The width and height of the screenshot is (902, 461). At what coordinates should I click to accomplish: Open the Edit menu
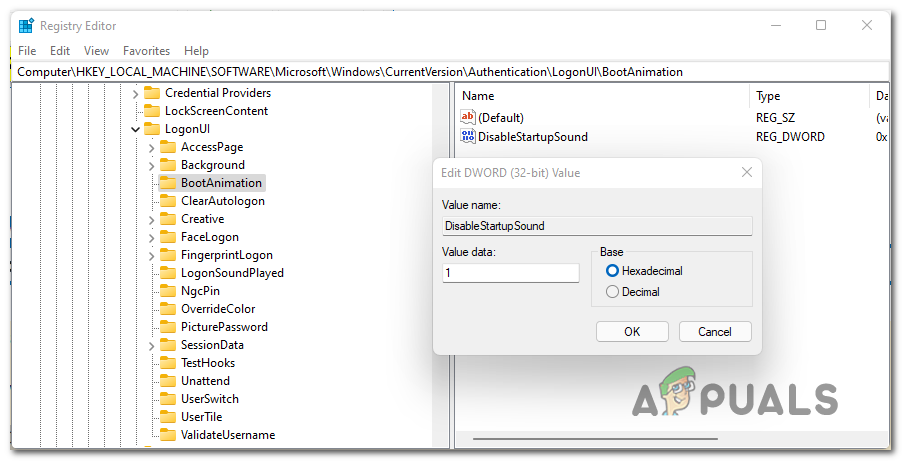point(60,51)
